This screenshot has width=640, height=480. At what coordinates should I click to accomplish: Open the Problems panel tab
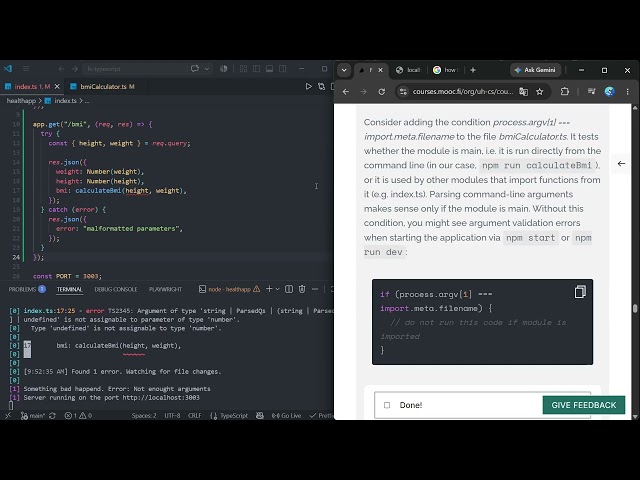(27, 289)
